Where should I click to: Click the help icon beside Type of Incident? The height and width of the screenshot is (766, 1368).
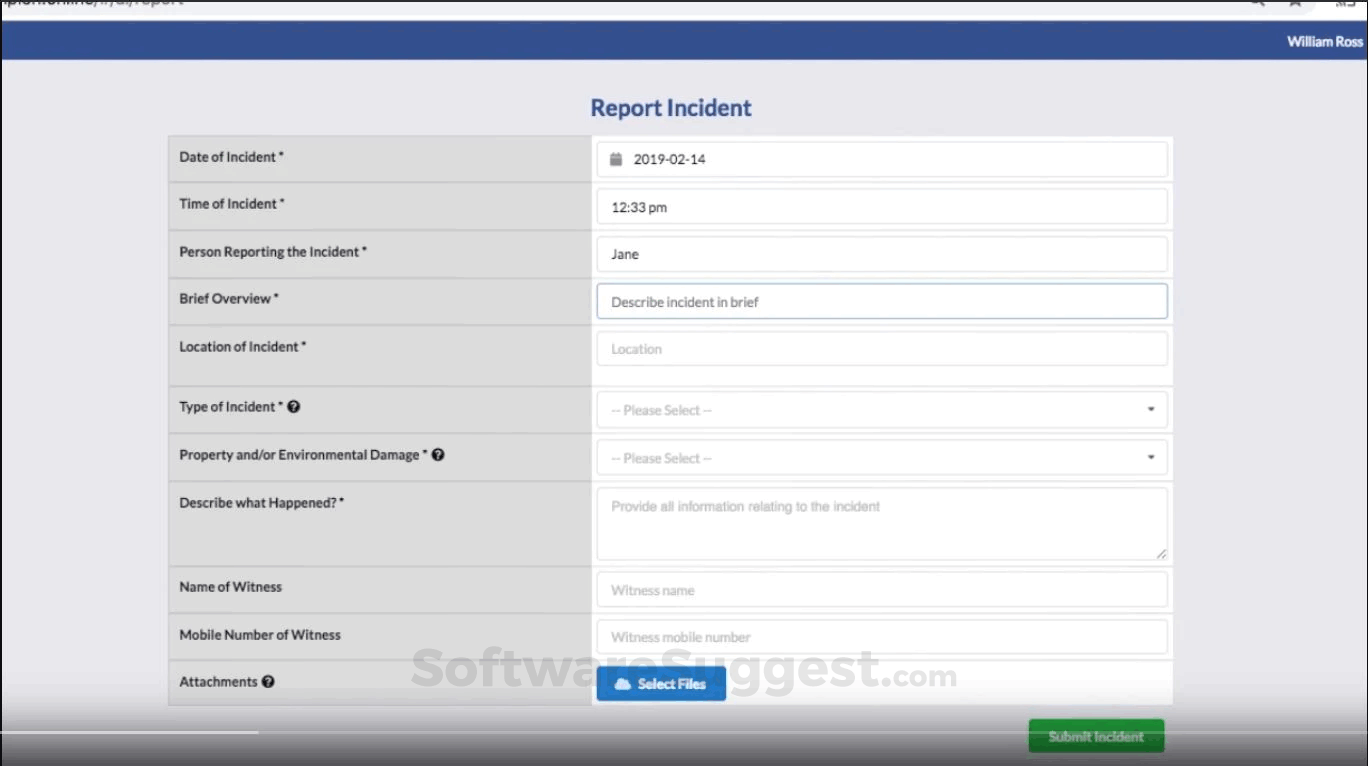point(294,405)
